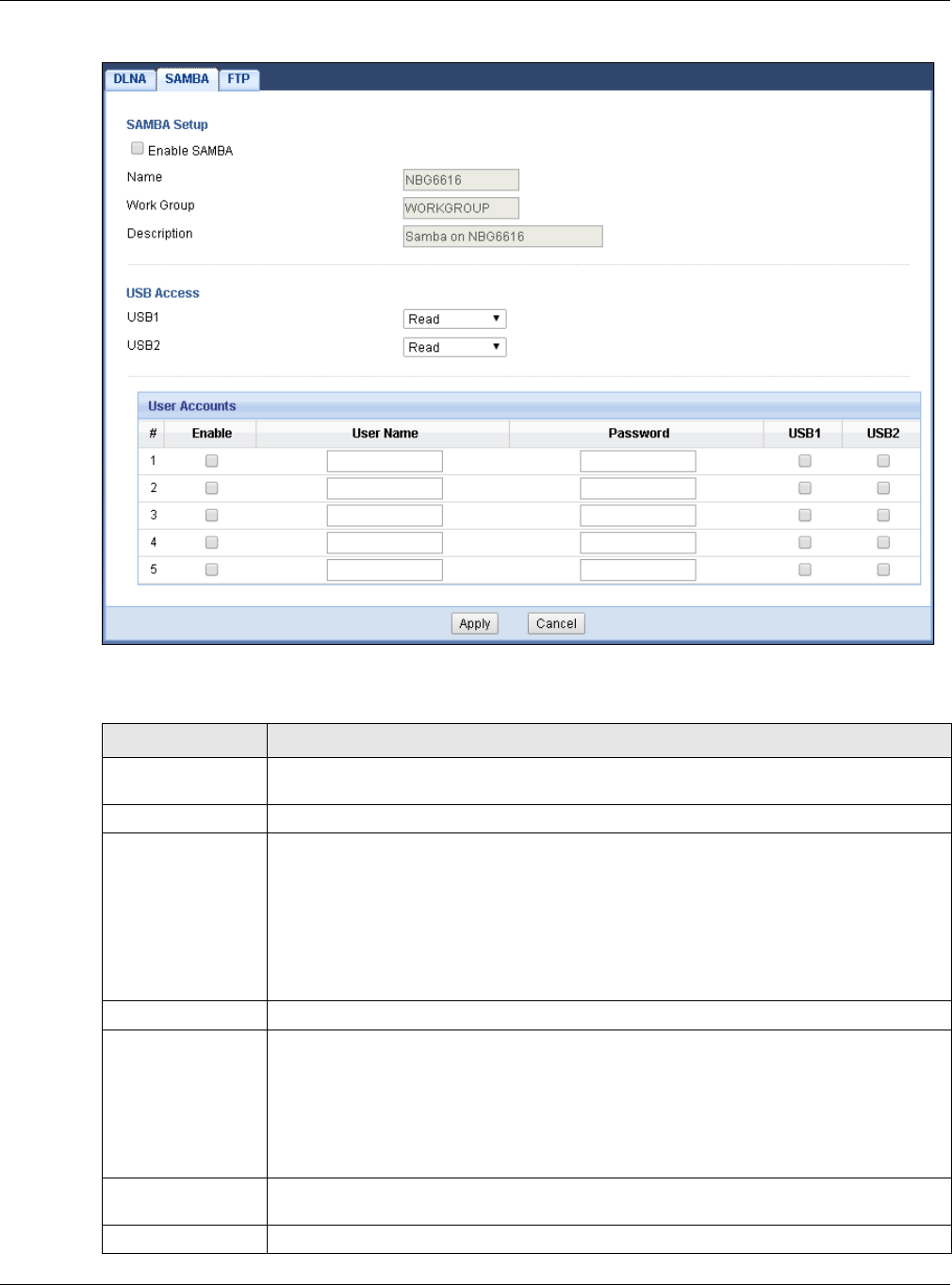Screen dimensions: 952x1285
Task: Enable user account row 5
Action: click(x=212, y=570)
